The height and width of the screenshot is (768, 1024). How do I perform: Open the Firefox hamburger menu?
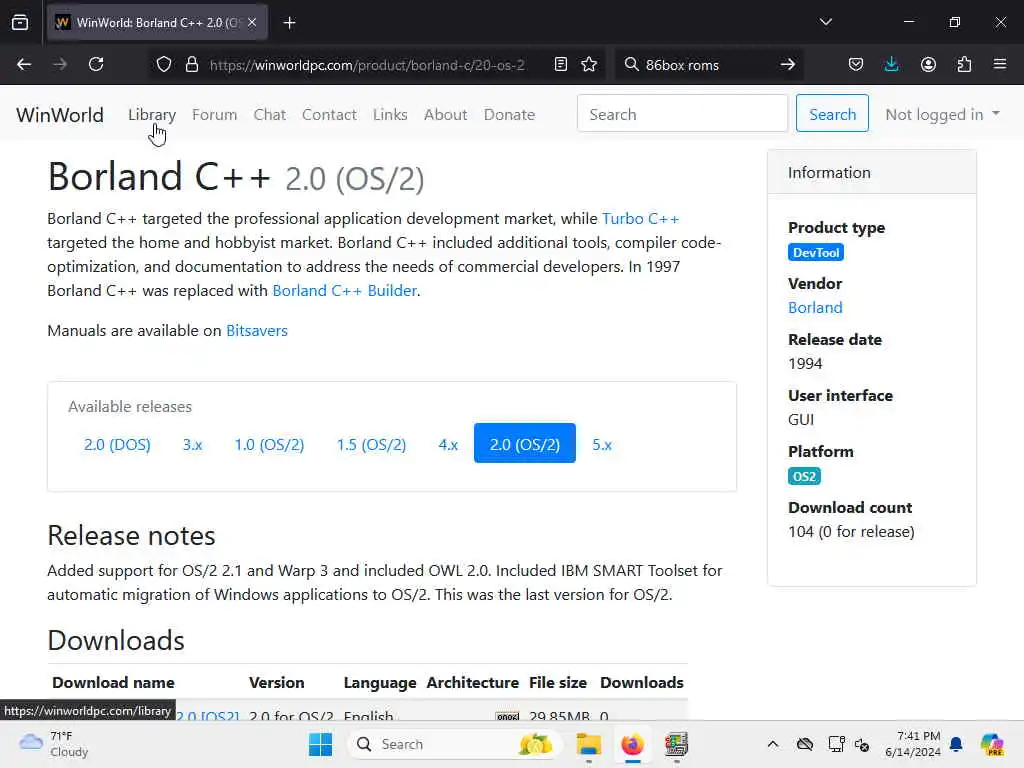click(x=1000, y=65)
